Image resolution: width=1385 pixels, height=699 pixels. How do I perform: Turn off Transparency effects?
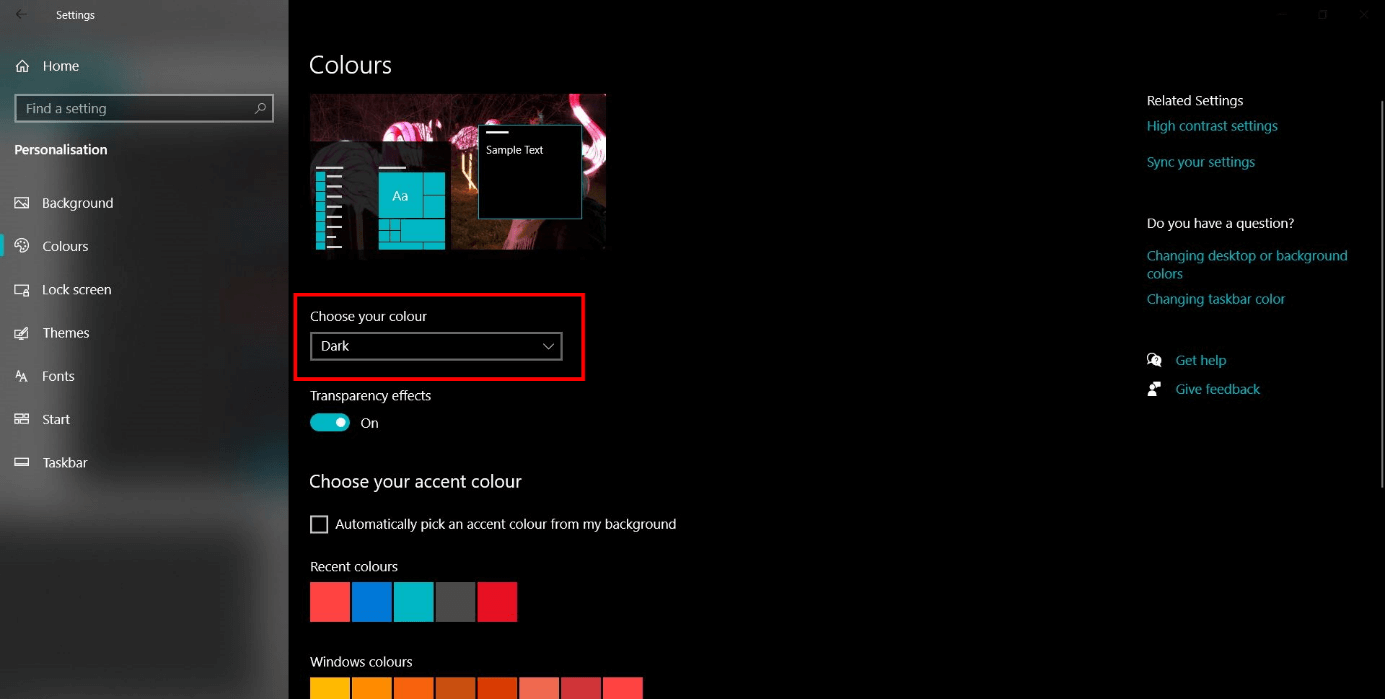pyautogui.click(x=330, y=422)
